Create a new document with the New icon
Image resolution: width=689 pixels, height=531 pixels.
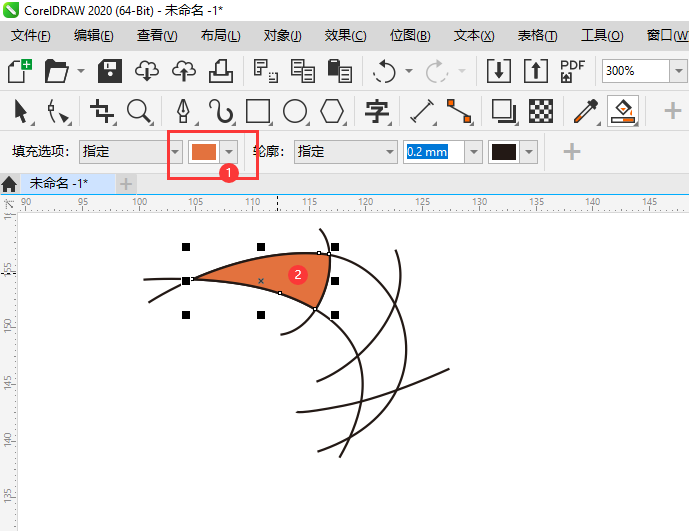pyautogui.click(x=20, y=71)
